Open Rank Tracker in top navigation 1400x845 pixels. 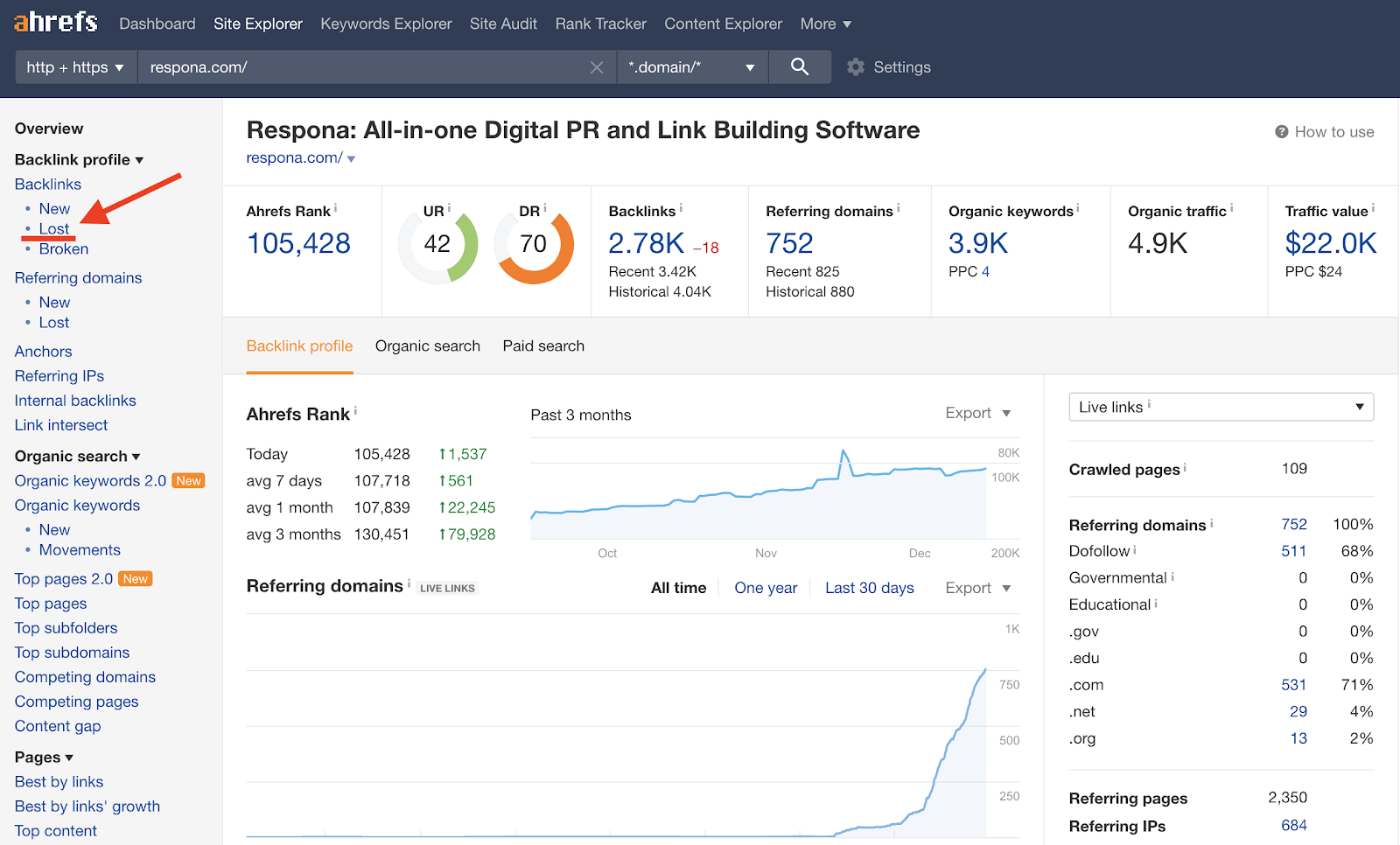coord(601,24)
